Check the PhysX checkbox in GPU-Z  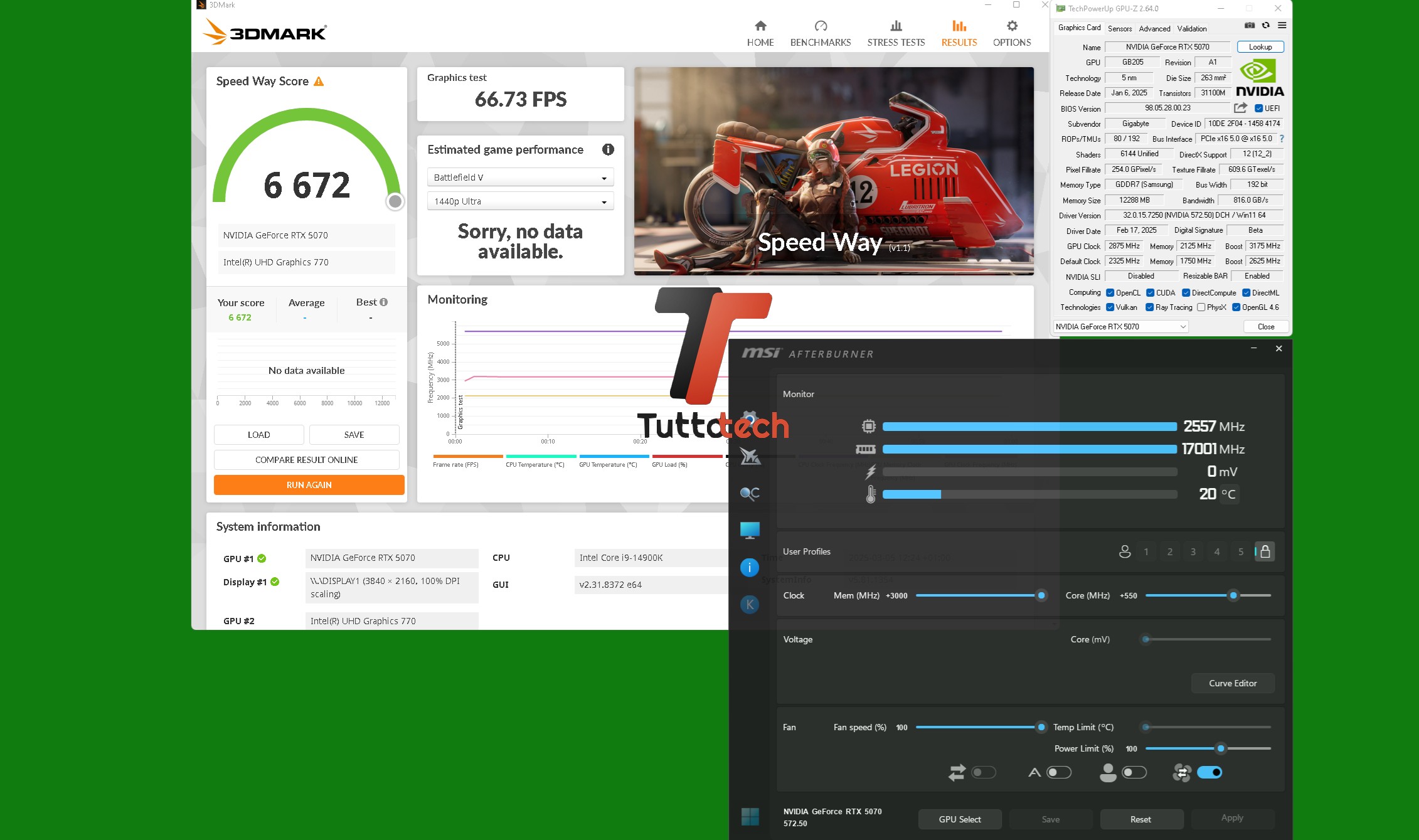pyautogui.click(x=1201, y=307)
